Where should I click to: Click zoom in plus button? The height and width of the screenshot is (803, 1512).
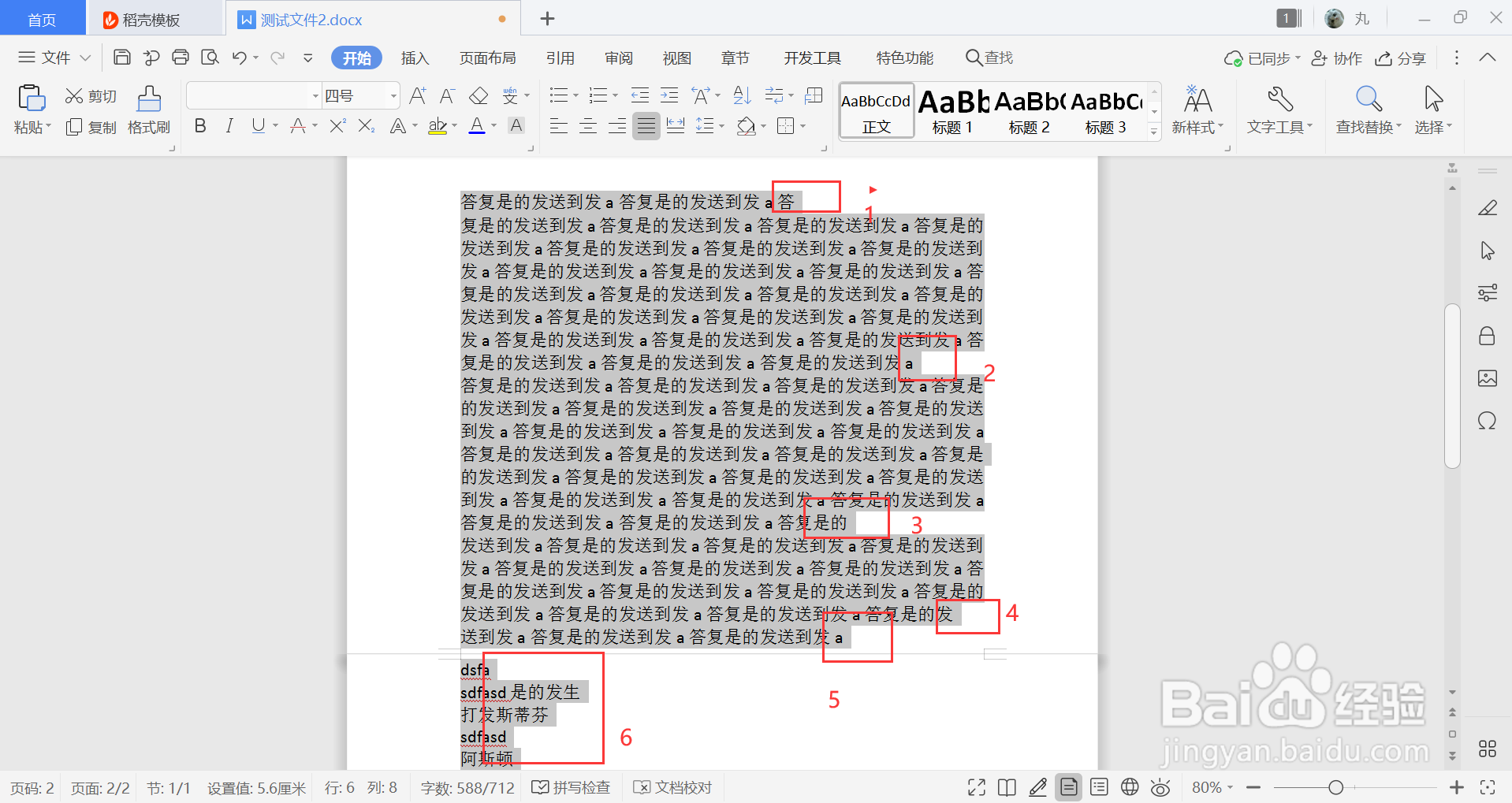[1457, 787]
